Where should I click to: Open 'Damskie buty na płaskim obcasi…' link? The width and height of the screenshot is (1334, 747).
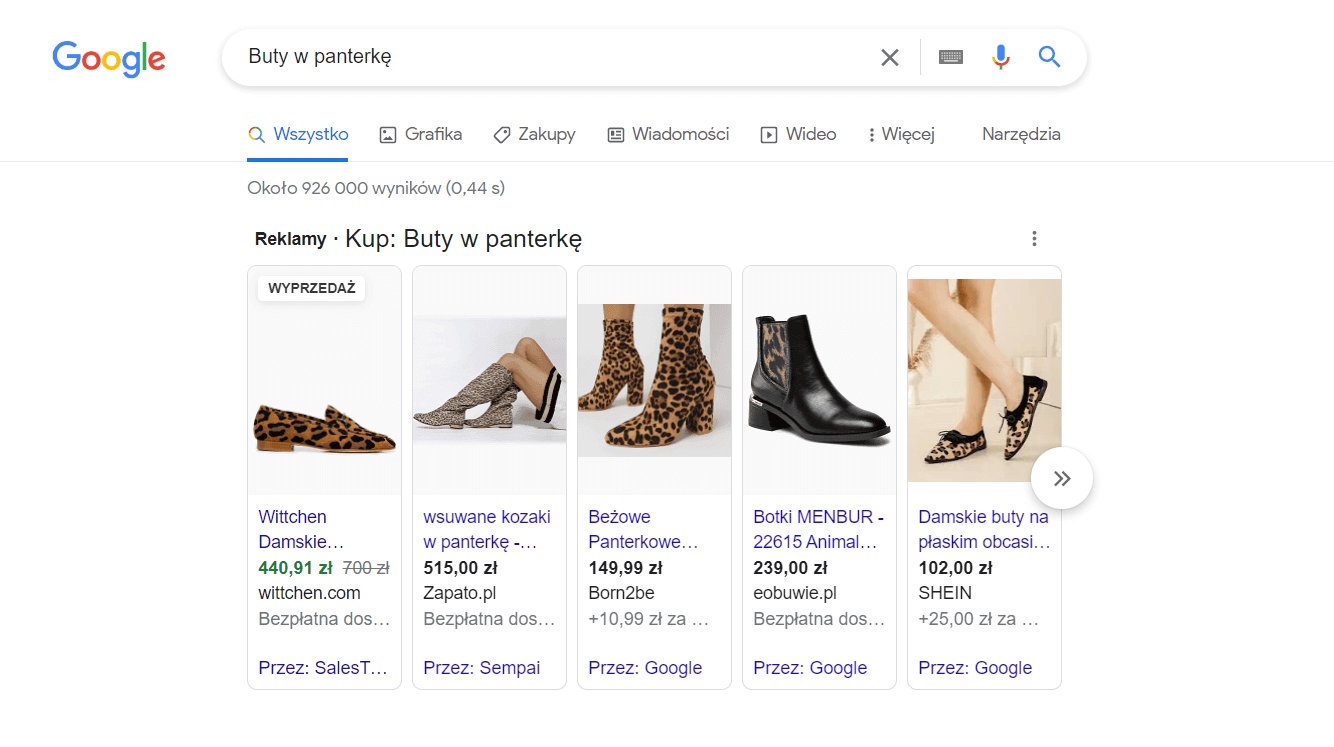coord(984,530)
